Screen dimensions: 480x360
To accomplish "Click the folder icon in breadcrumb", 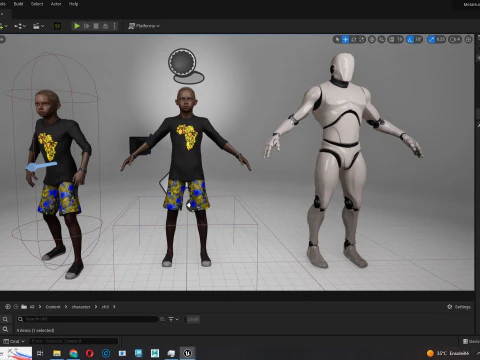I will click(x=24, y=307).
